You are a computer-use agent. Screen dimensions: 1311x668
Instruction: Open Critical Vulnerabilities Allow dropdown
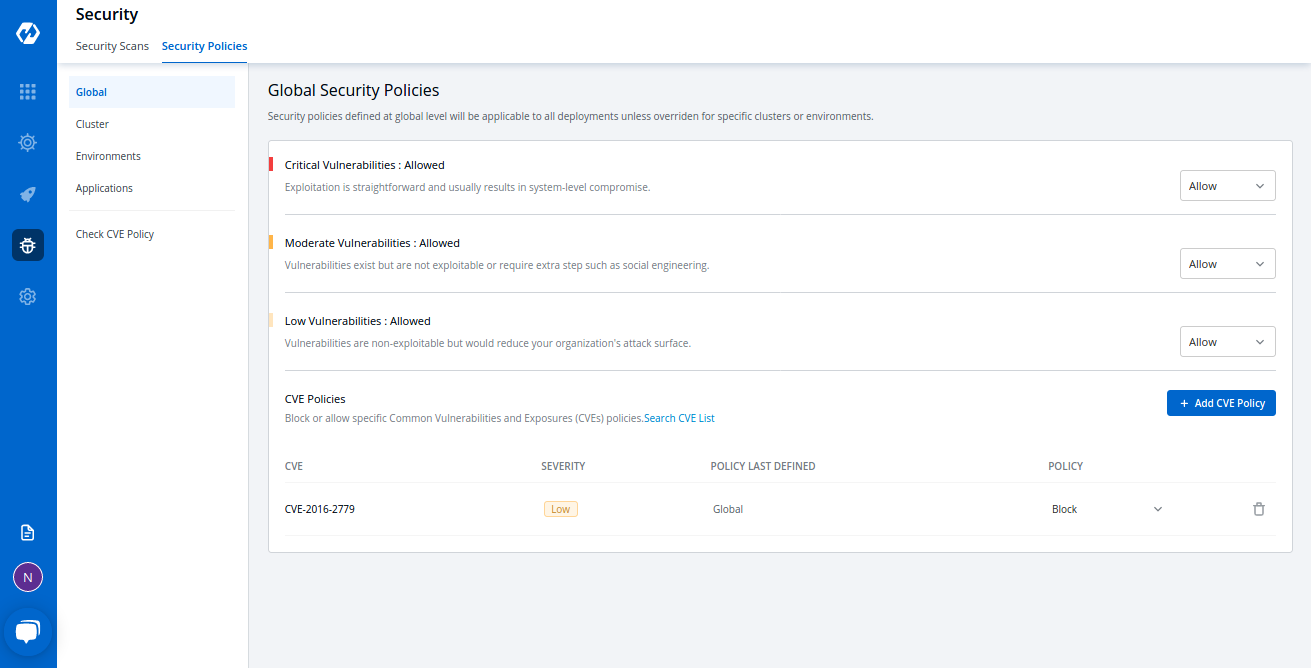tap(1227, 186)
